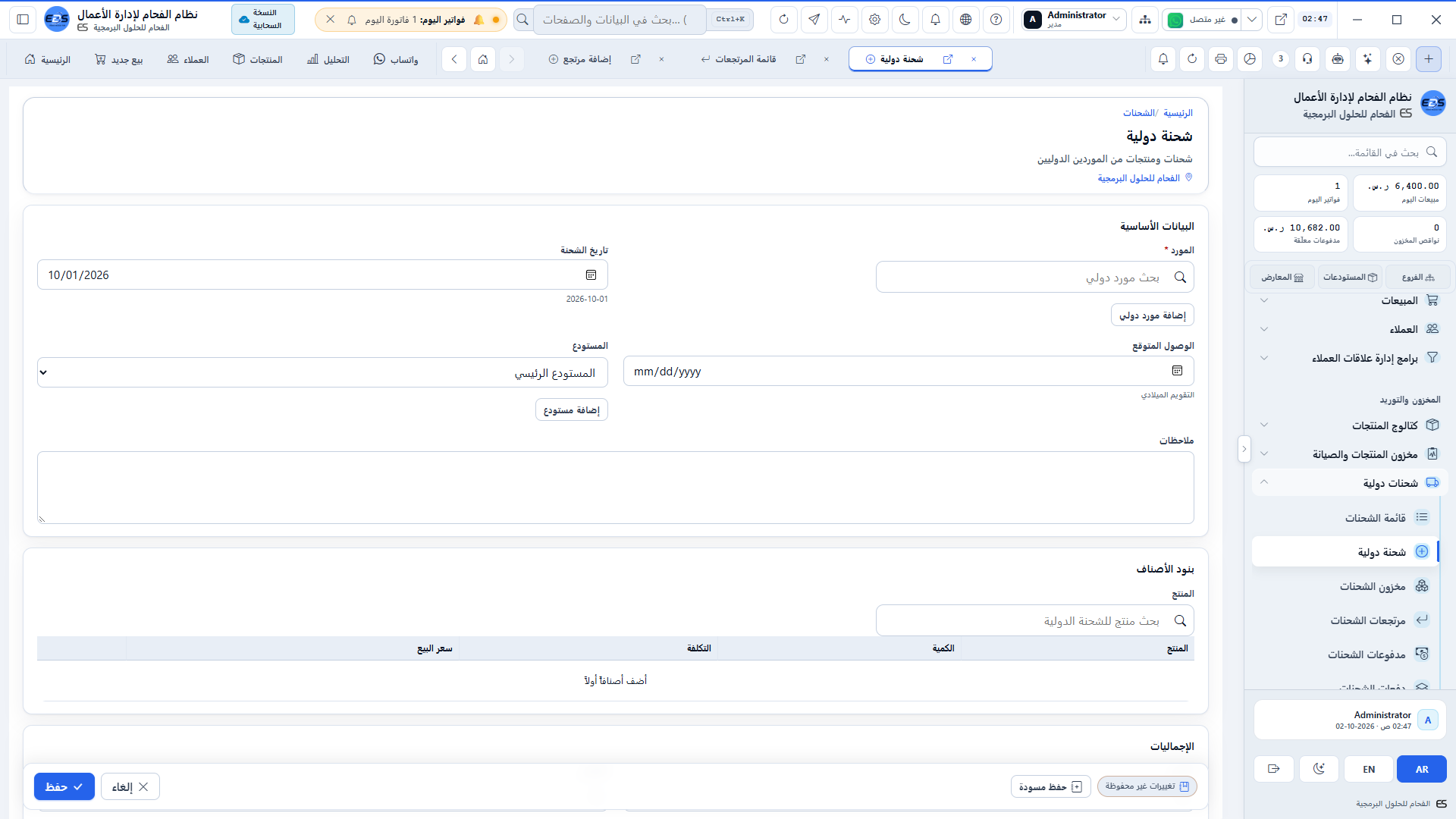Switch interface language to EN
This screenshot has width=1456, height=819.
point(1369,769)
